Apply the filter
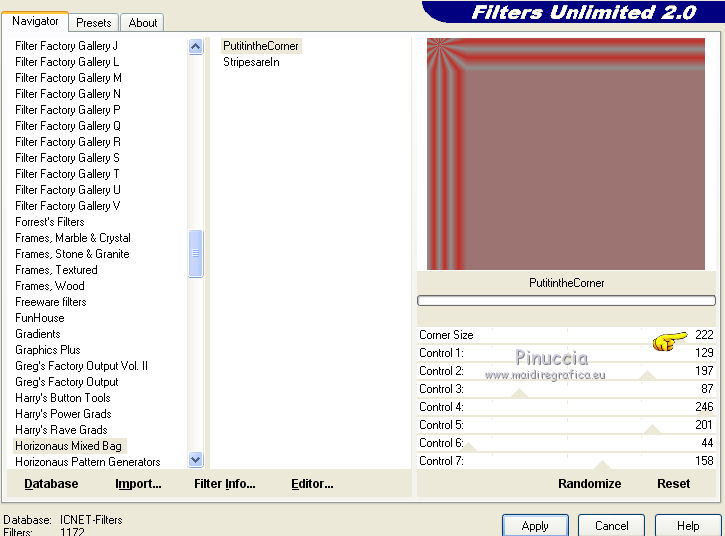This screenshot has height=536, width=725. click(535, 526)
